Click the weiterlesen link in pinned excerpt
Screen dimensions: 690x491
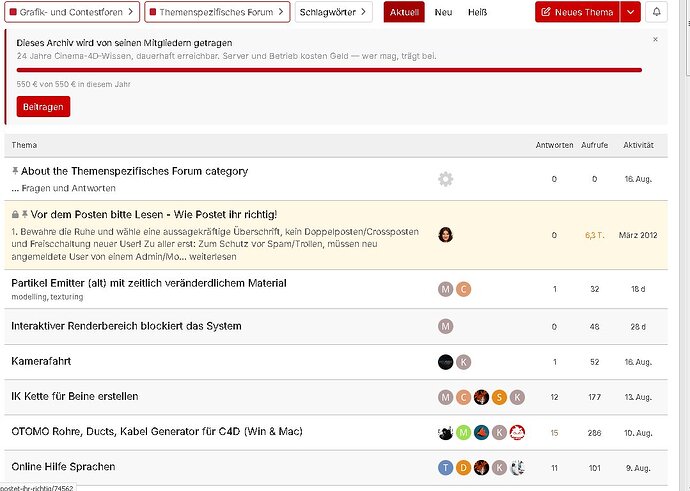pos(213,256)
